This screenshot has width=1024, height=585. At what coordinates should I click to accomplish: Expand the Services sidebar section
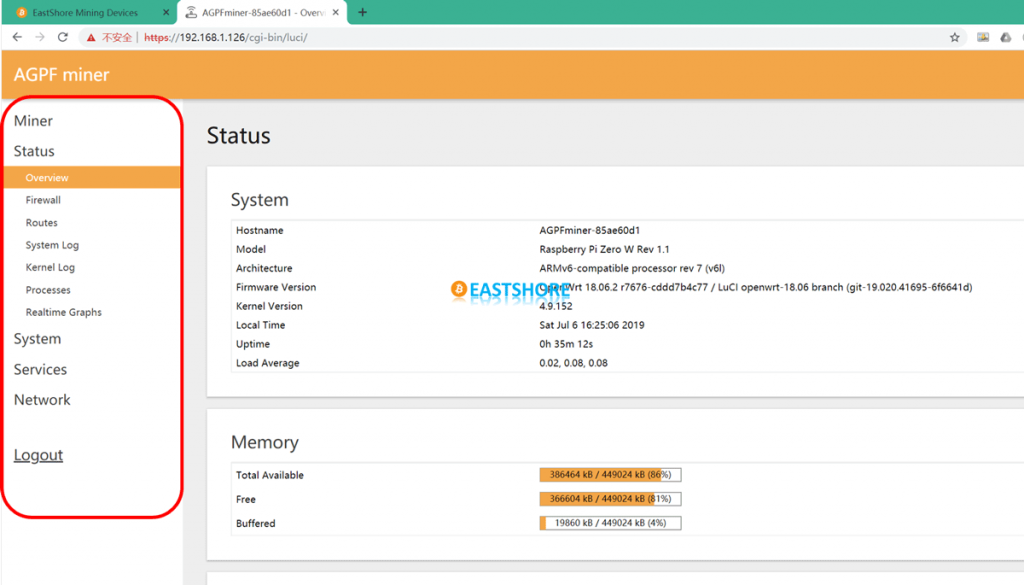pos(40,369)
